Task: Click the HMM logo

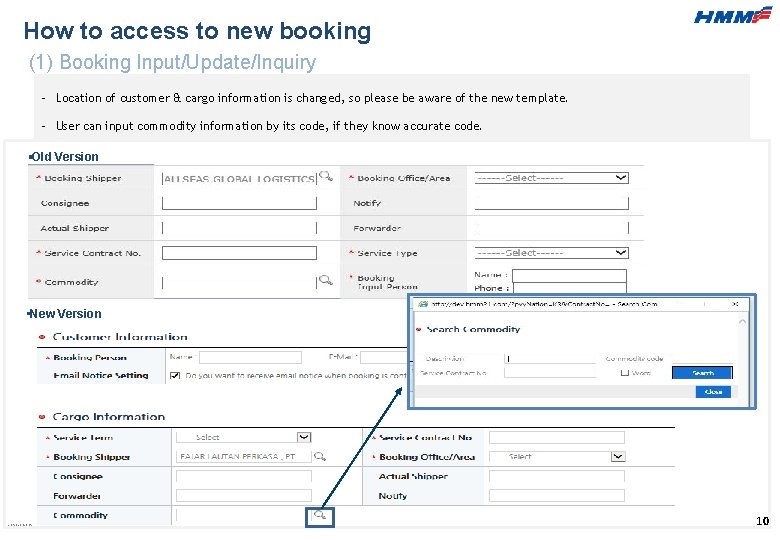Action: pos(733,16)
